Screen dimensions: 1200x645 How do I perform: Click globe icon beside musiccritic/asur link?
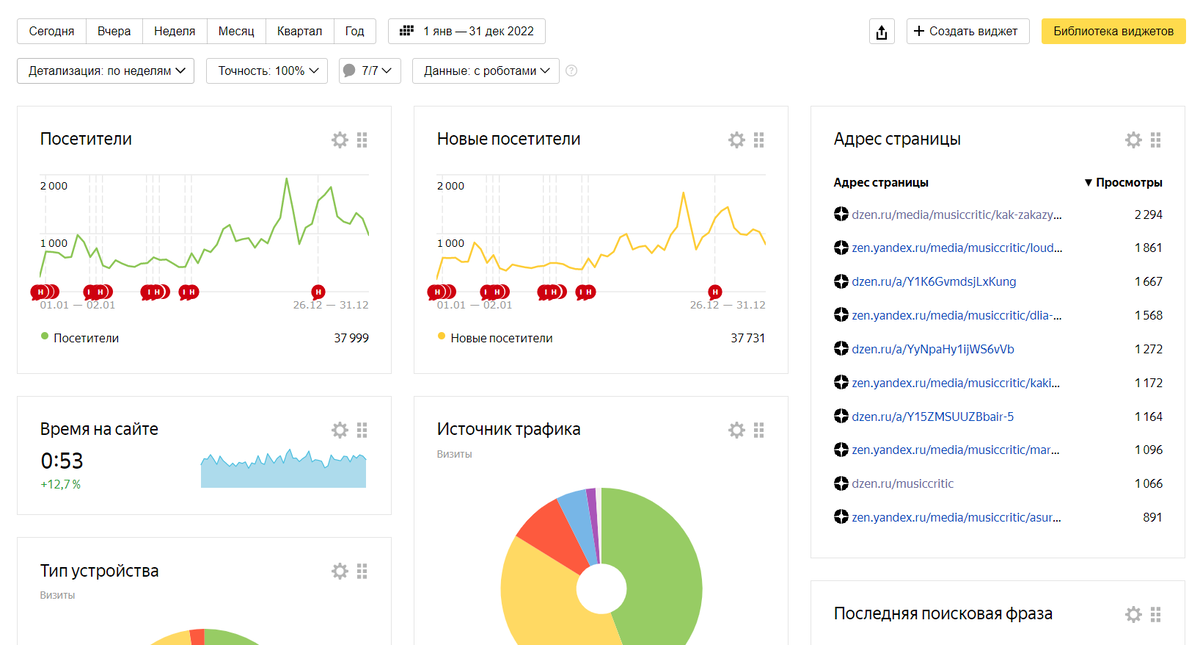841,518
